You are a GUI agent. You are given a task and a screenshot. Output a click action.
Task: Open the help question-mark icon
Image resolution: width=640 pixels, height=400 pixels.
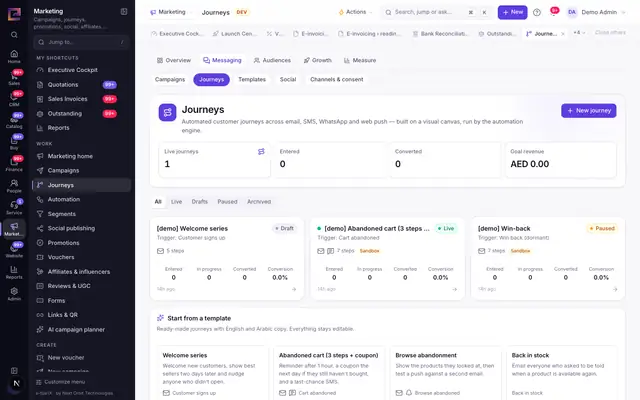click(x=537, y=12)
